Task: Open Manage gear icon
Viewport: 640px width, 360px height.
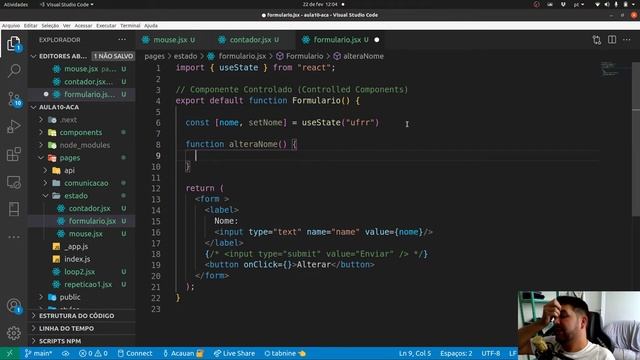Action: tap(13, 333)
